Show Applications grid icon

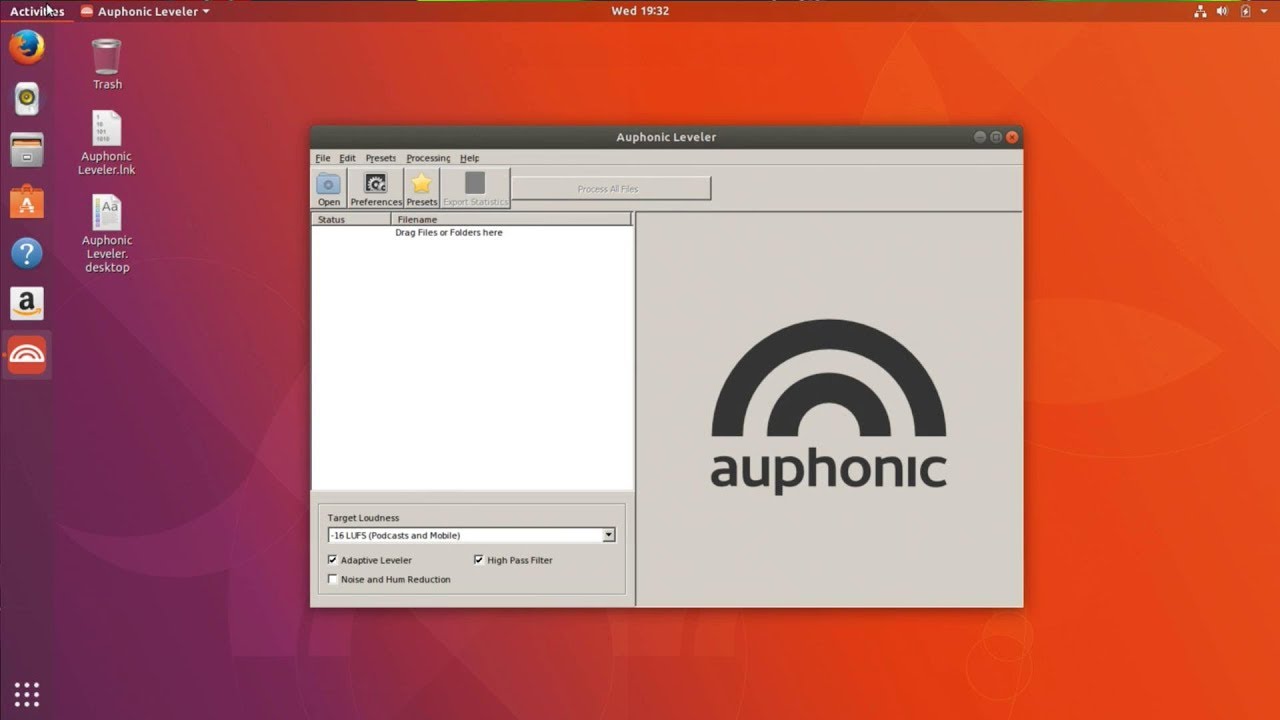(27, 693)
